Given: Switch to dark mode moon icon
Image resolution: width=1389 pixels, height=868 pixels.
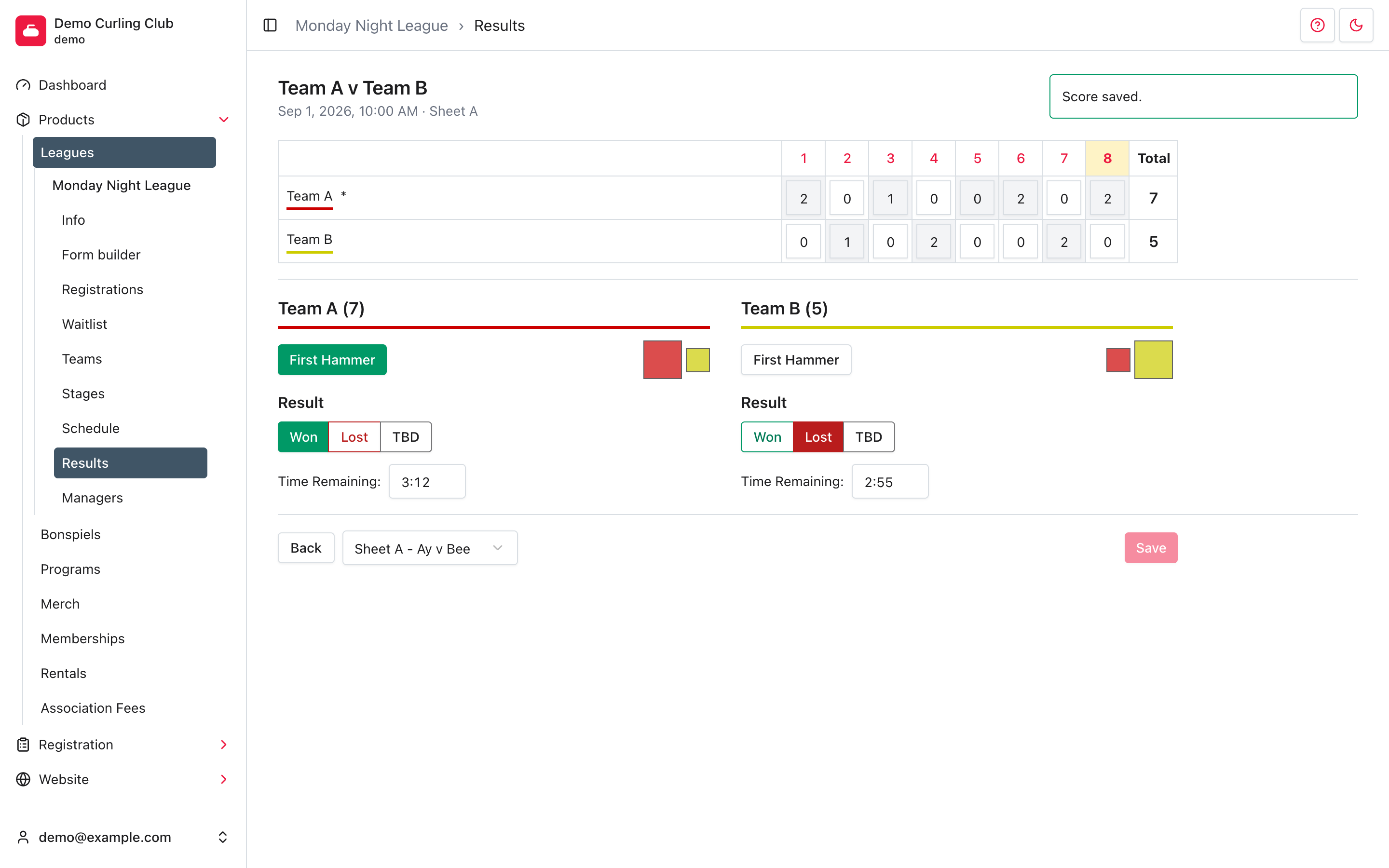Looking at the screenshot, I should tap(1356, 25).
